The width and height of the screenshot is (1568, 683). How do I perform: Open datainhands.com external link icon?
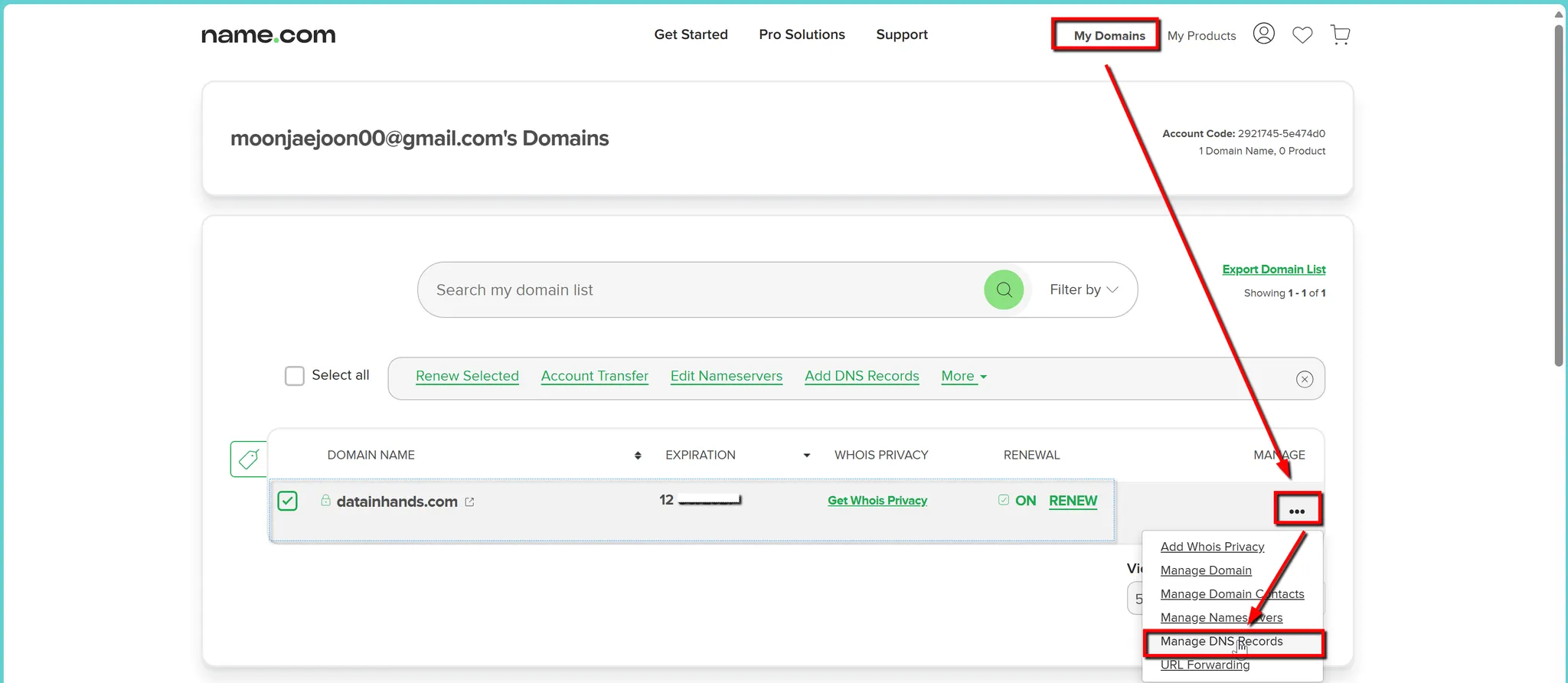pos(469,502)
